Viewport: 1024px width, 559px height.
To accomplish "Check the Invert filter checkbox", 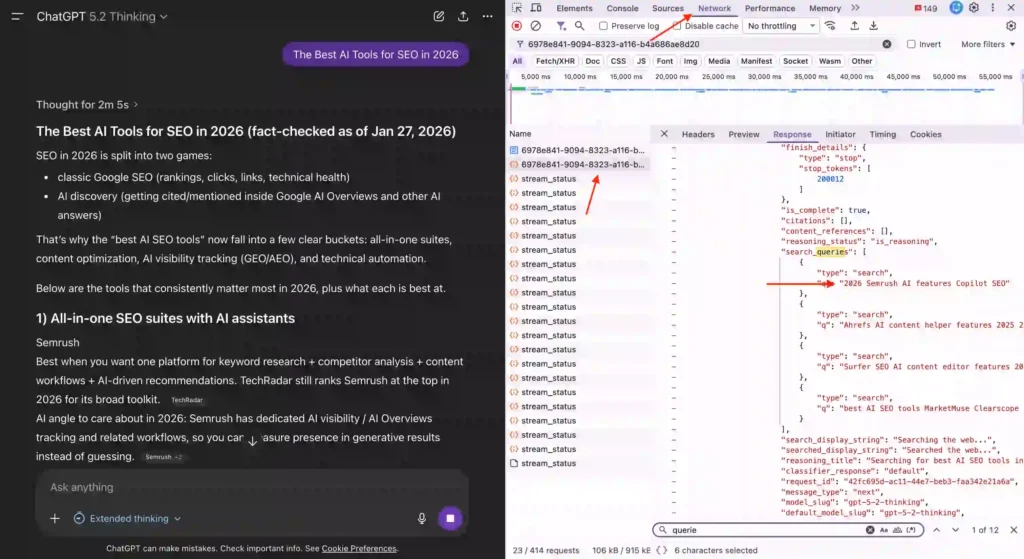I will [x=911, y=44].
